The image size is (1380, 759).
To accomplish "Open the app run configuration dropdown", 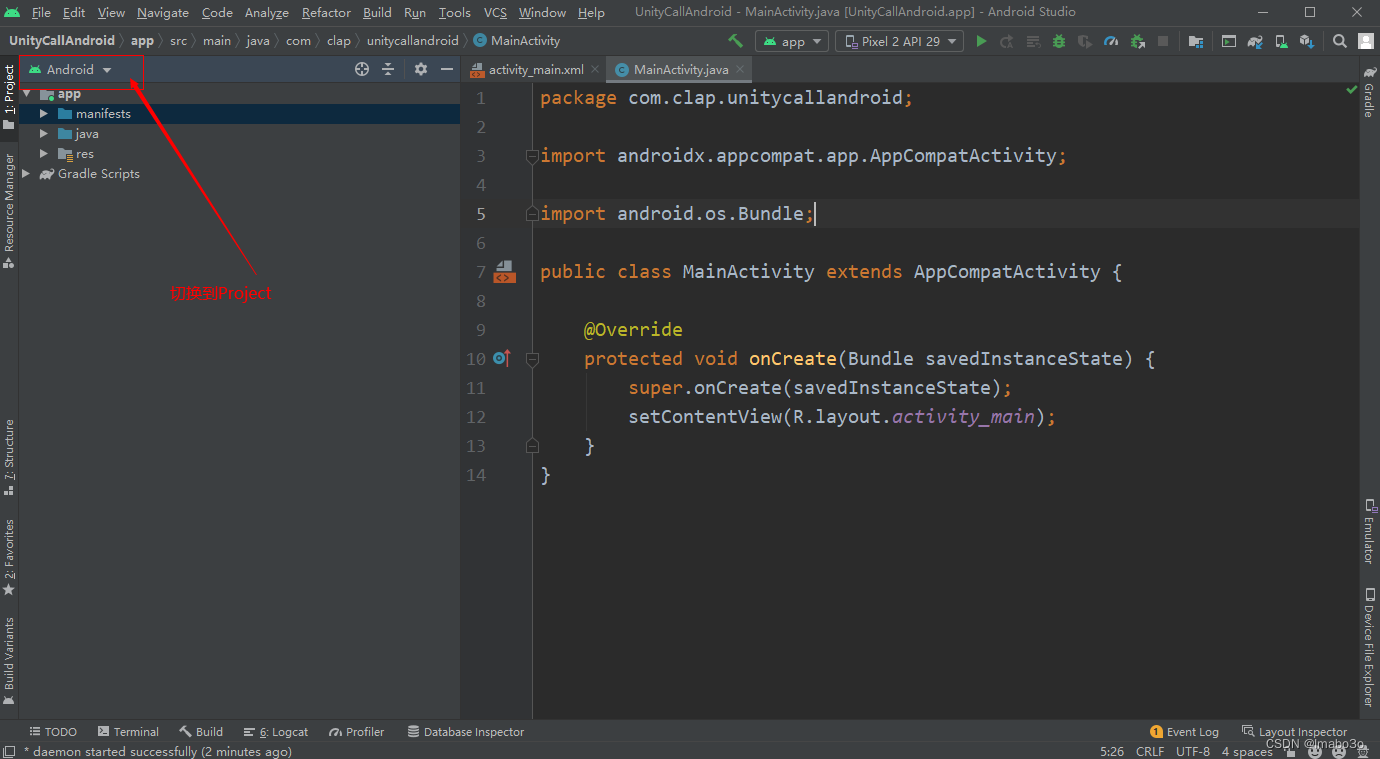I will pyautogui.click(x=792, y=41).
